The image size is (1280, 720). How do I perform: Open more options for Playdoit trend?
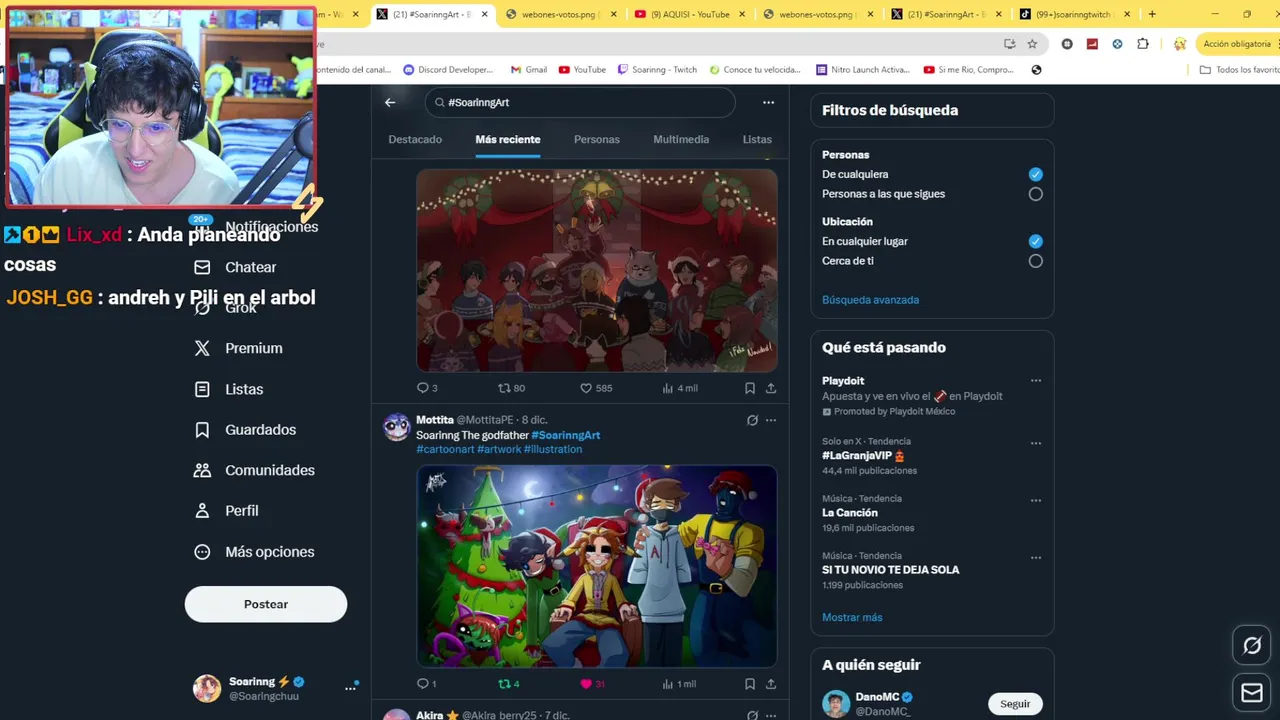point(1036,381)
